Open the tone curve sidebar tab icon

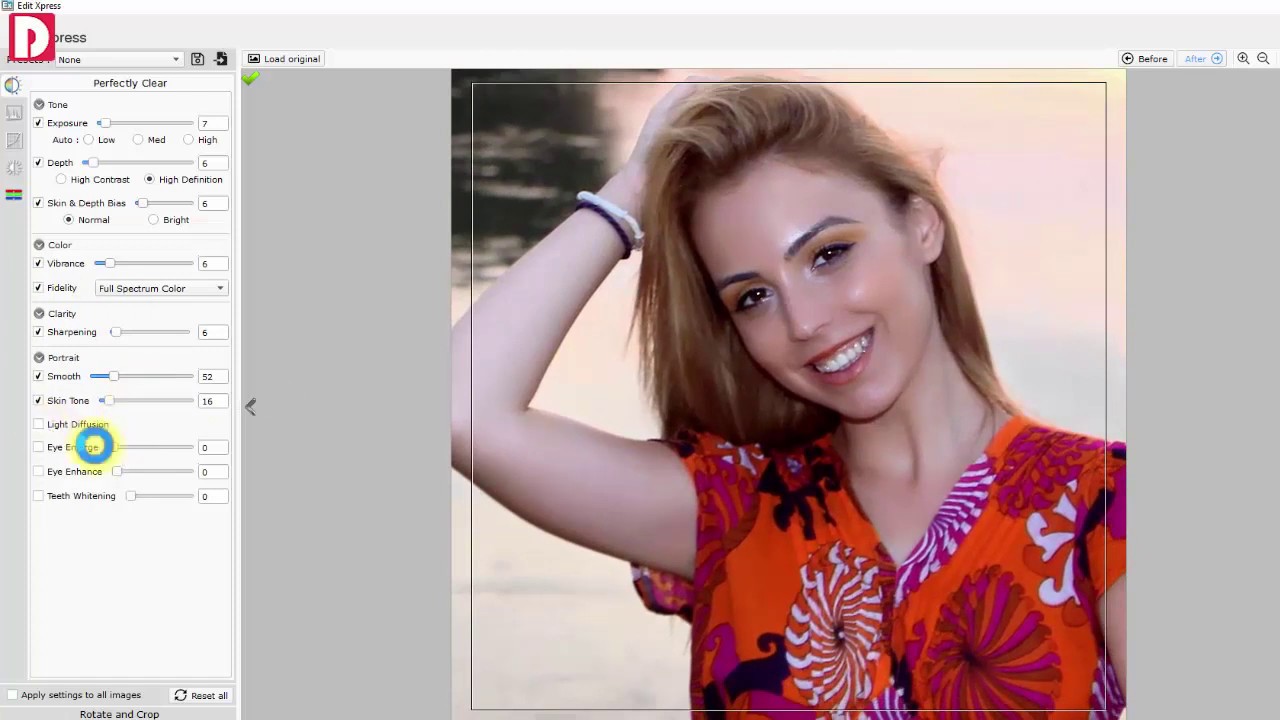point(14,141)
